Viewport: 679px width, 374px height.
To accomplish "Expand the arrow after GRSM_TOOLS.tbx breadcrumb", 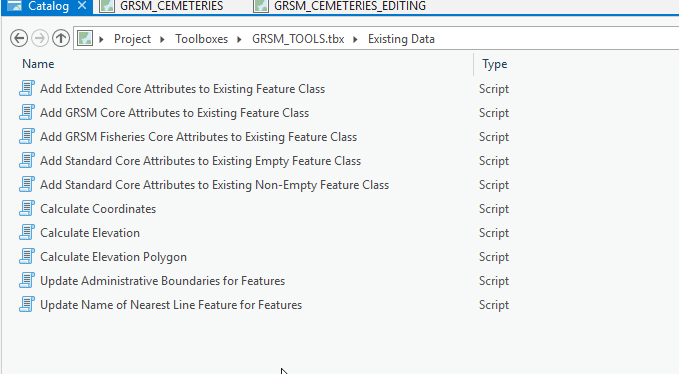I will point(356,39).
